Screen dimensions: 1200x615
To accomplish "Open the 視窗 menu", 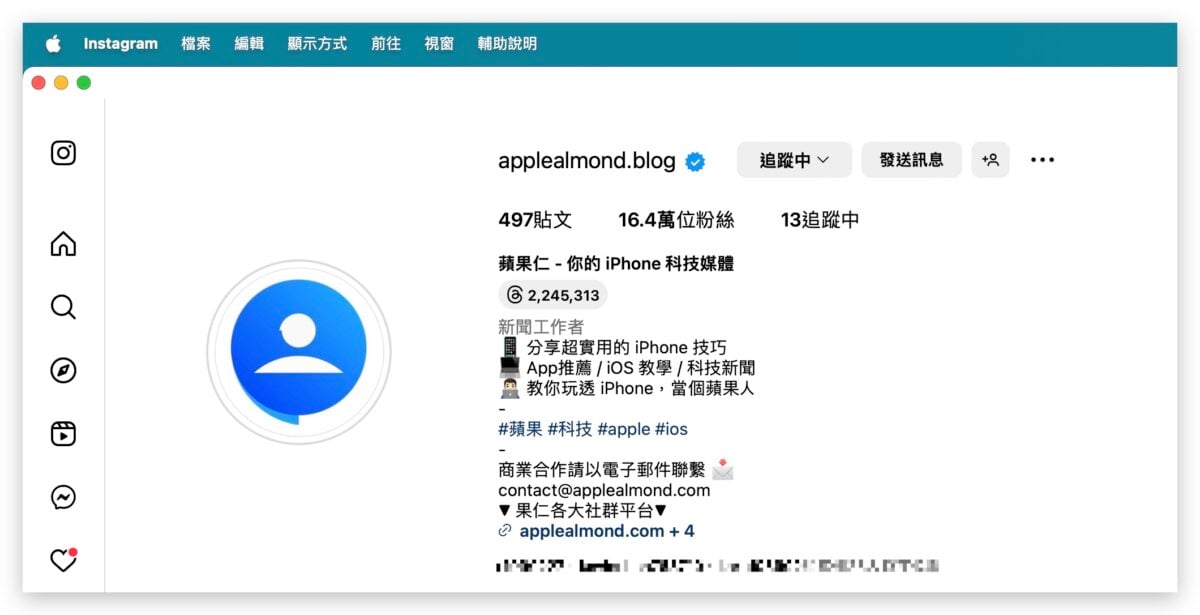I will (439, 44).
